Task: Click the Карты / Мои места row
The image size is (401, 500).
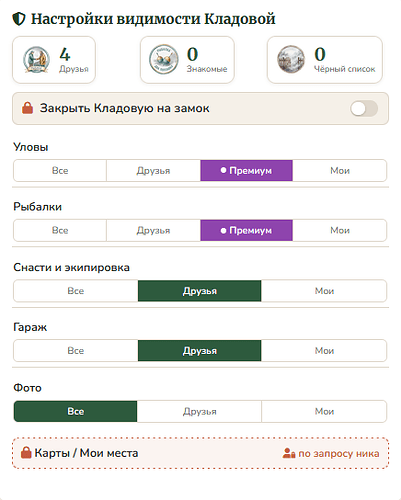Action: [x=201, y=453]
